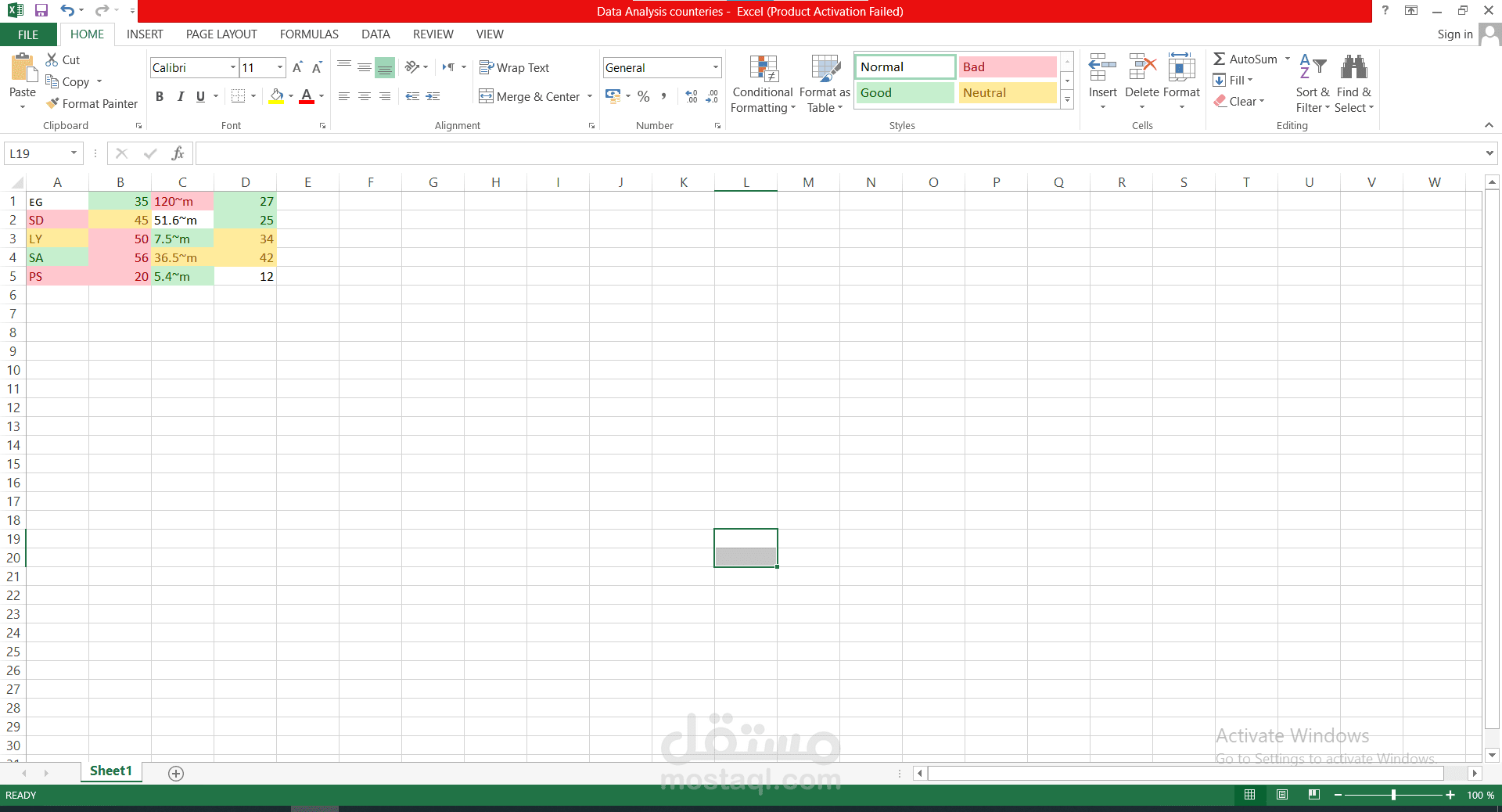Click the Redo arrow icon
This screenshot has height=812, width=1502.
click(102, 11)
